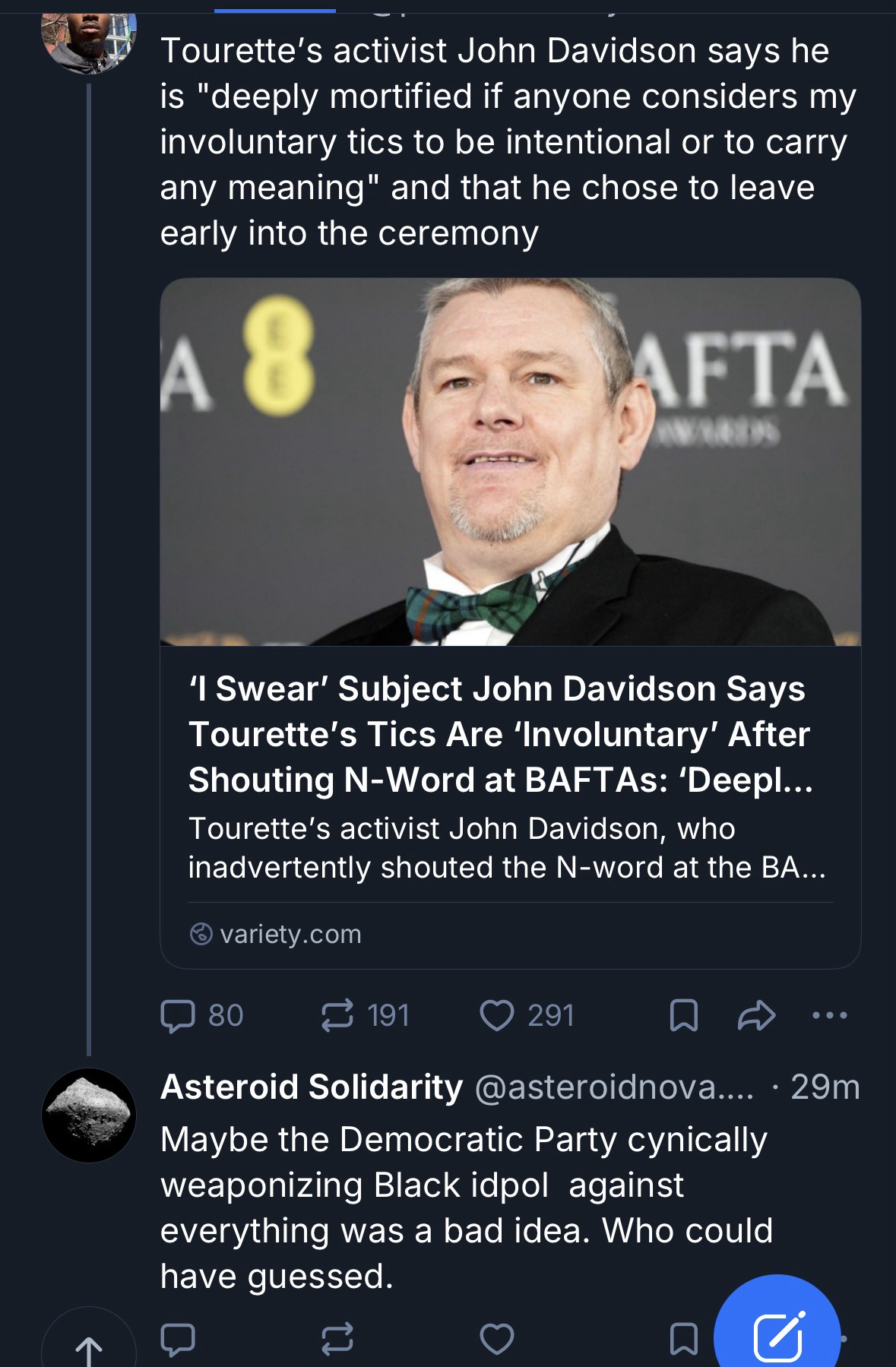The width and height of the screenshot is (896, 1367).
Task: Open the original poster's profile avatar
Action: click(89, 40)
